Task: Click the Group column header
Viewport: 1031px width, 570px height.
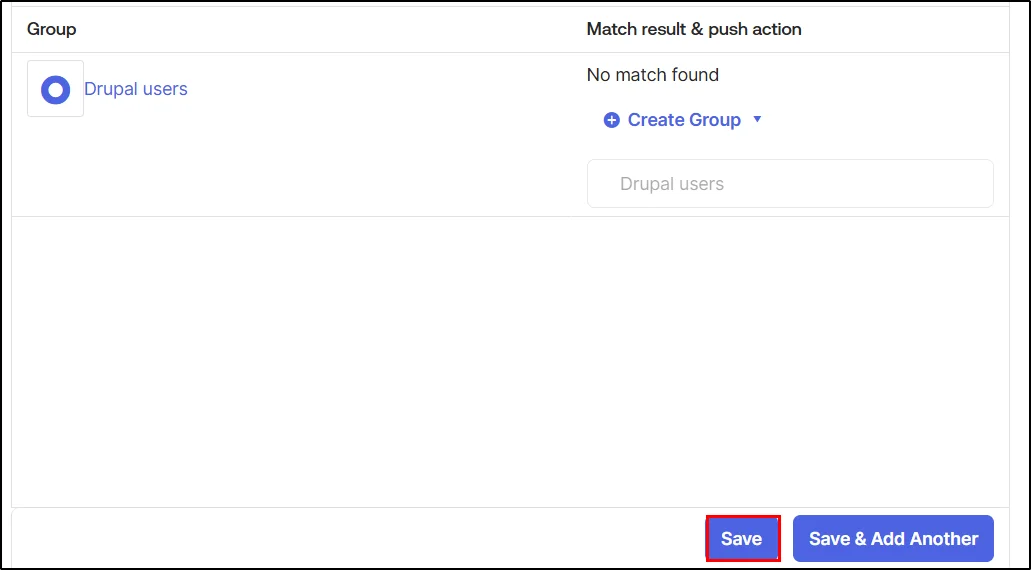Action: [x=51, y=30]
